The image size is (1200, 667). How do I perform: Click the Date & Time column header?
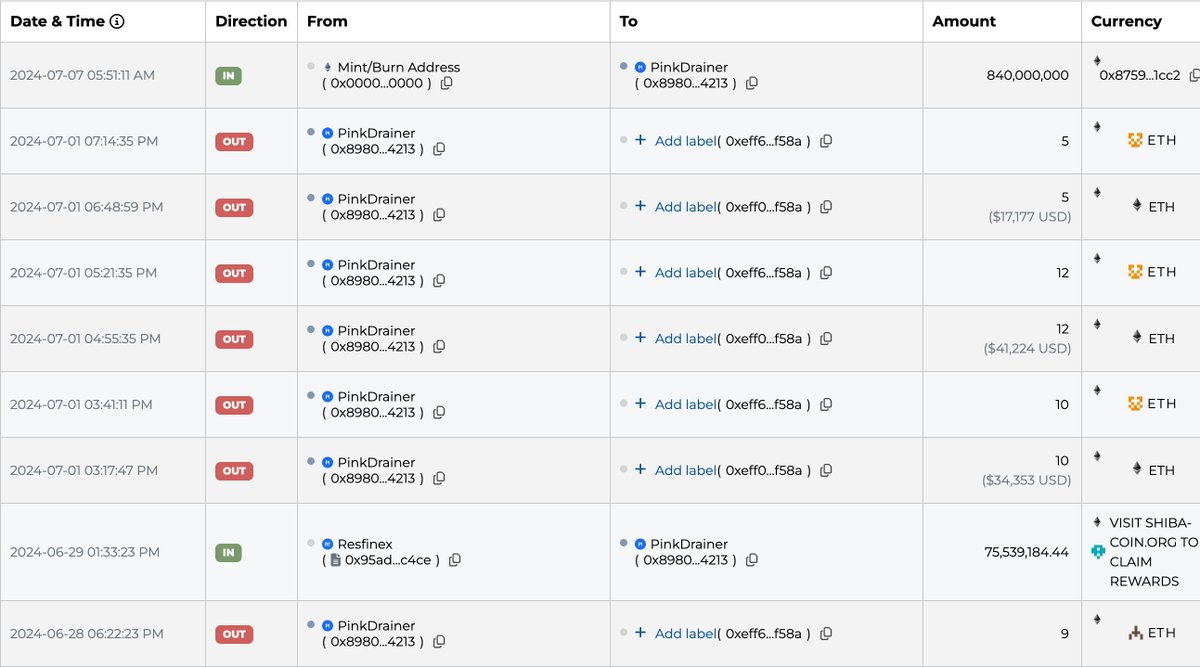[x=59, y=21]
